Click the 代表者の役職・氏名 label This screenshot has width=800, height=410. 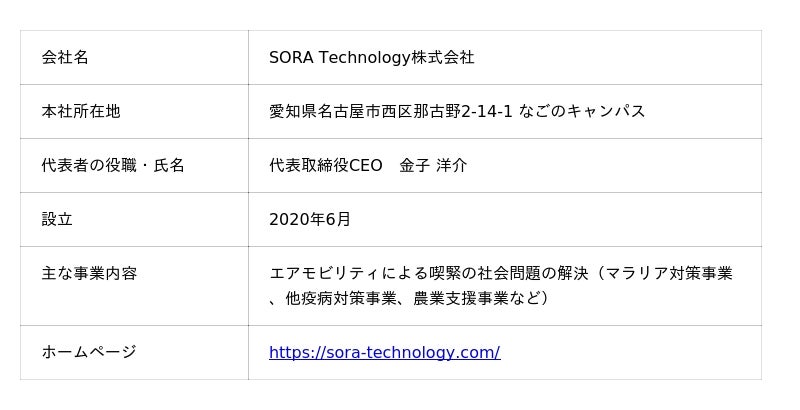coord(113,165)
